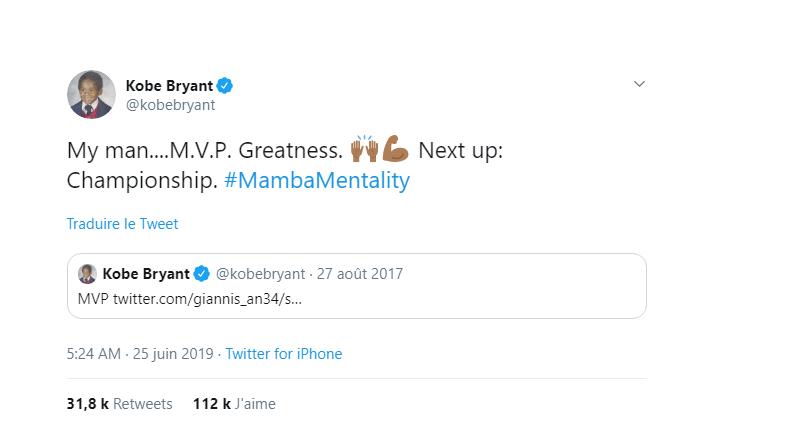Click the flexed bicep emoji in the tweet

click(396, 151)
